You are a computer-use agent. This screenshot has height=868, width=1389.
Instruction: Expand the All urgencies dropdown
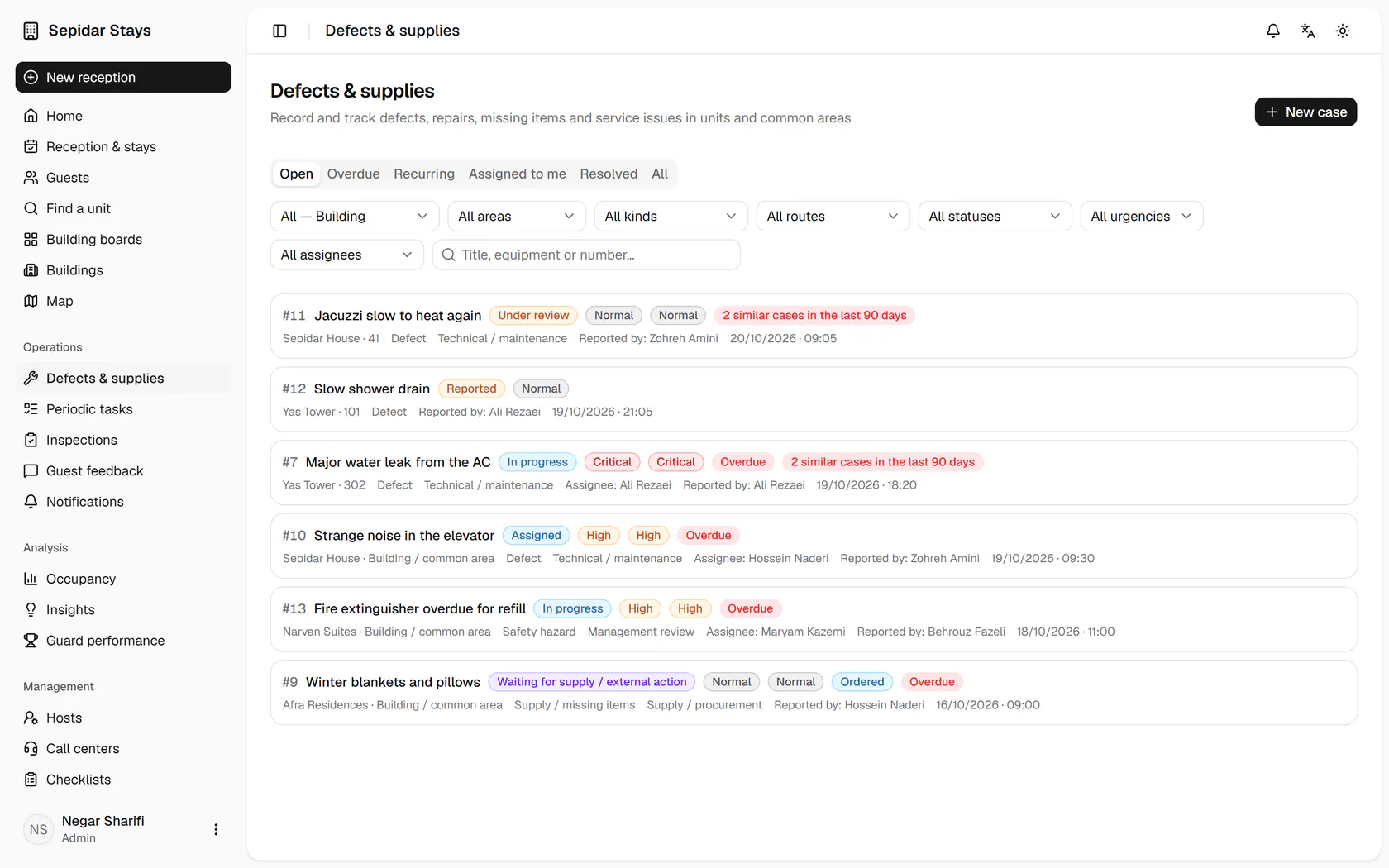(1141, 216)
